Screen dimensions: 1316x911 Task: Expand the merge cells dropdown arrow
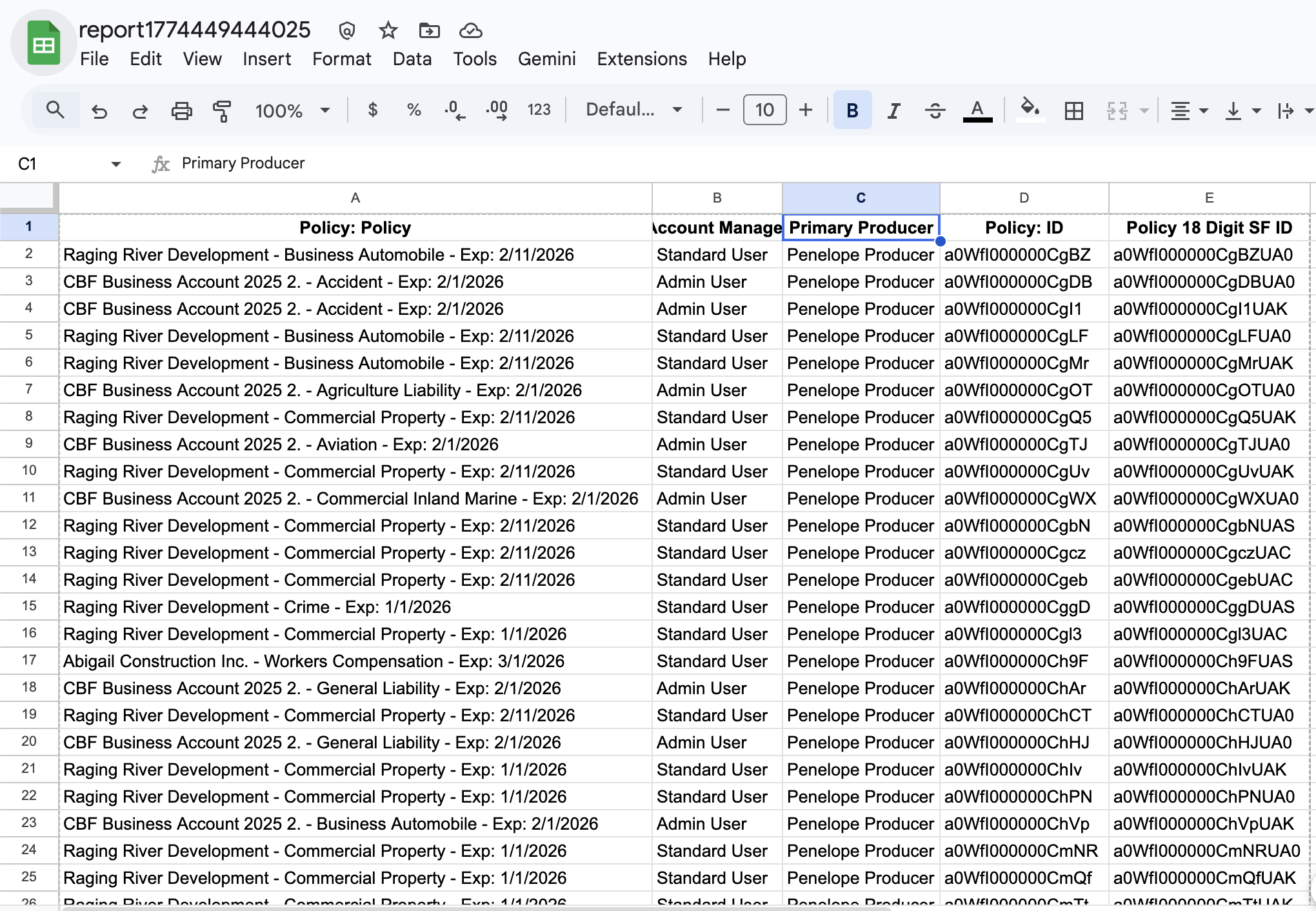[x=1144, y=111]
